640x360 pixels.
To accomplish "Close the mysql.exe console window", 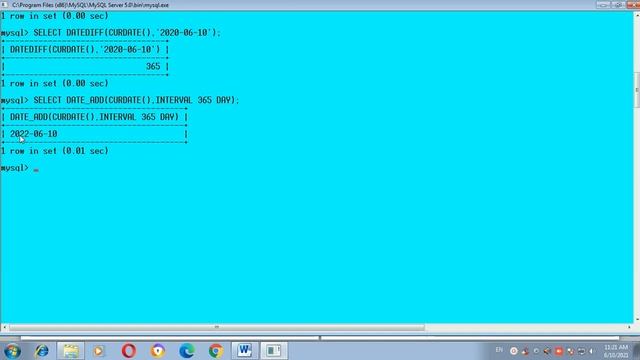I will [633, 5].
